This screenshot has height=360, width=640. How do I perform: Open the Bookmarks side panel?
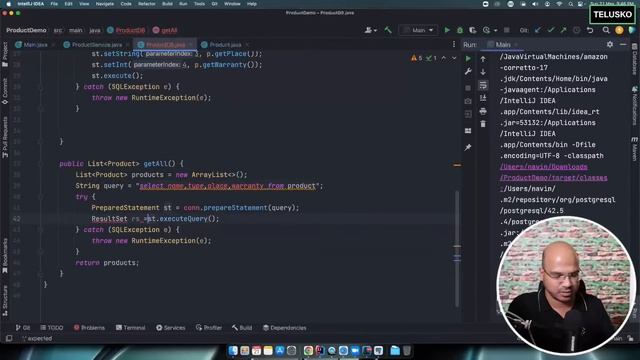(x=5, y=256)
